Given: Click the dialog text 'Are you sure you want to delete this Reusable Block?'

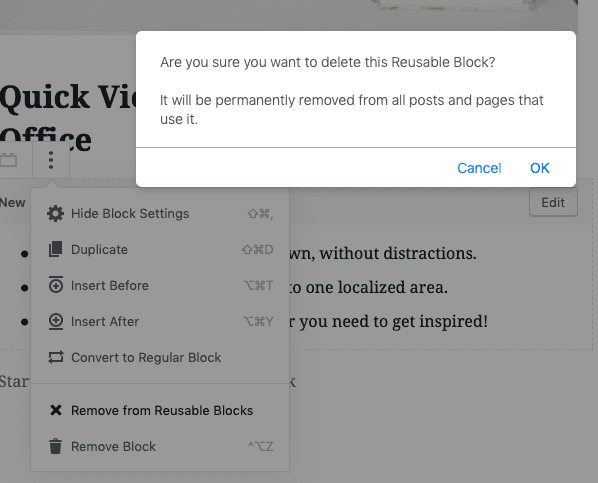Looking at the screenshot, I should pos(328,62).
